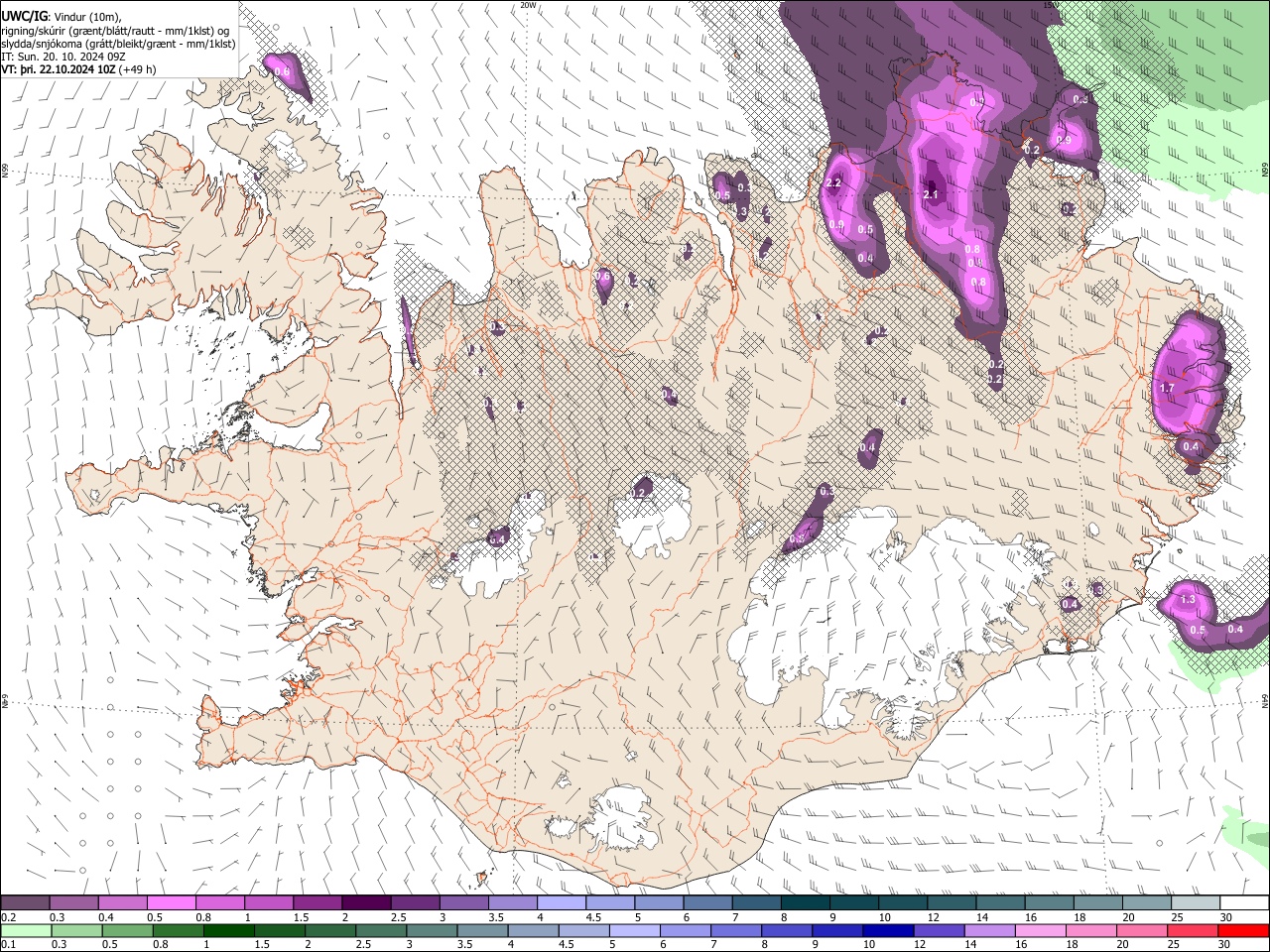This screenshot has height=952, width=1270.
Task: Click the '(+49 h)' forecast offset text
Action: click(x=138, y=69)
